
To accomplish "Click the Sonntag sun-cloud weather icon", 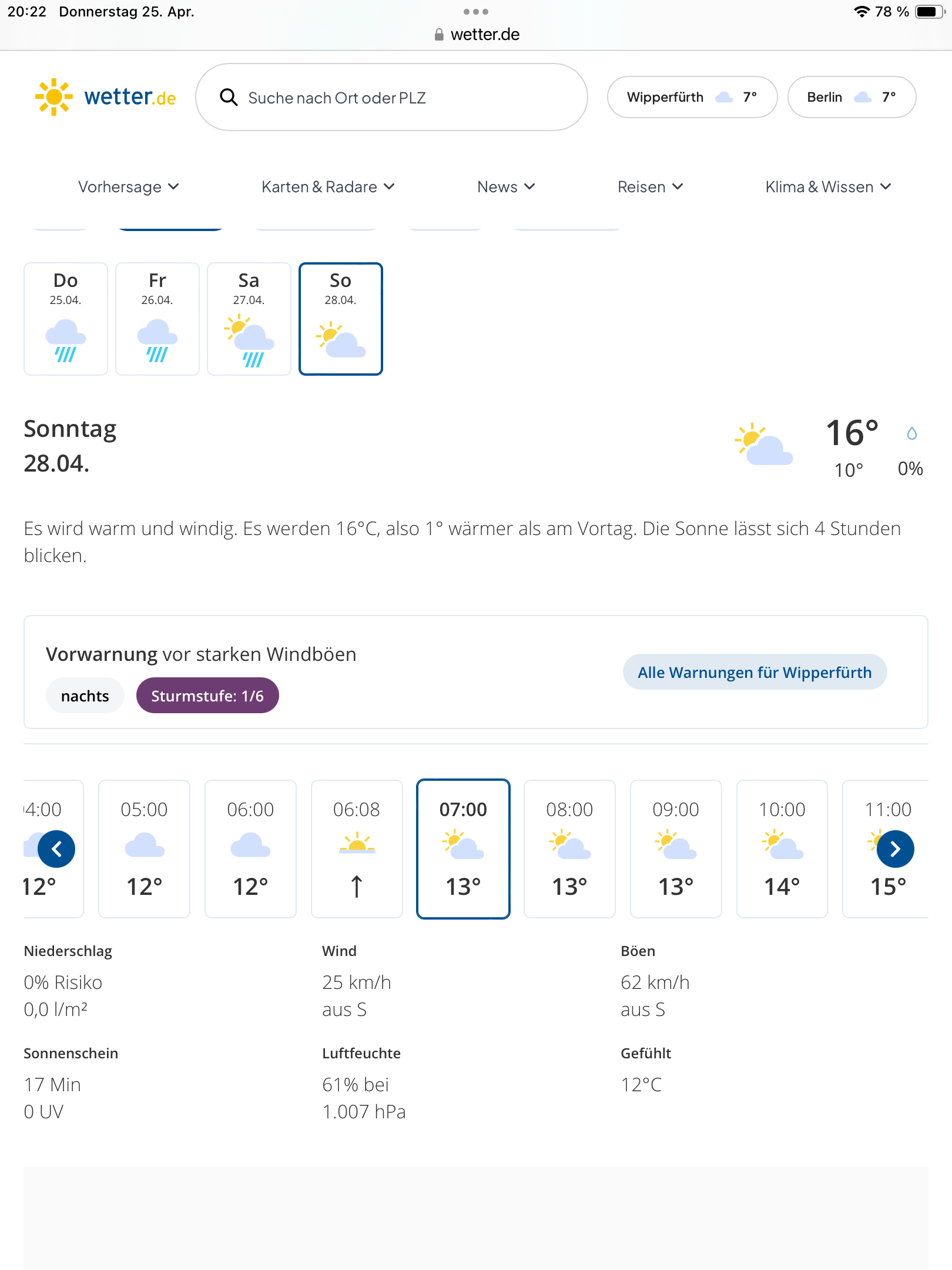I will click(763, 444).
